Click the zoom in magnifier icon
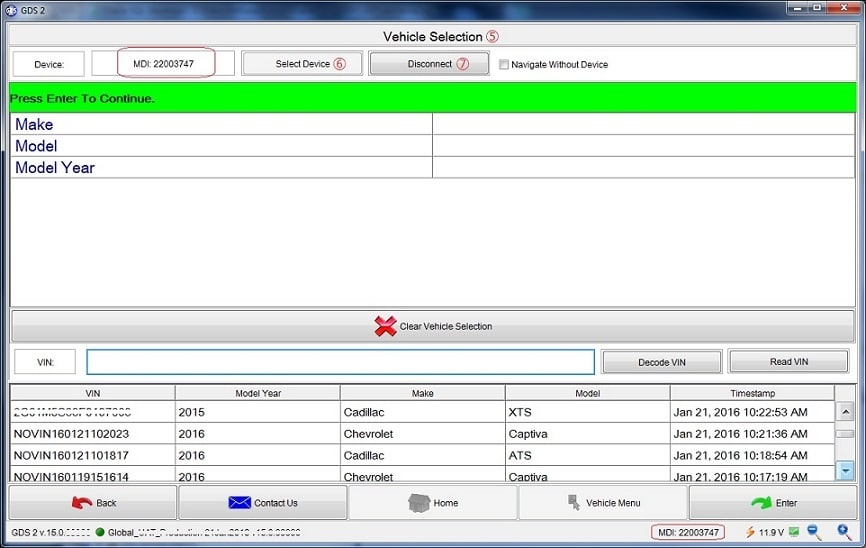This screenshot has width=866, height=548. (x=844, y=532)
